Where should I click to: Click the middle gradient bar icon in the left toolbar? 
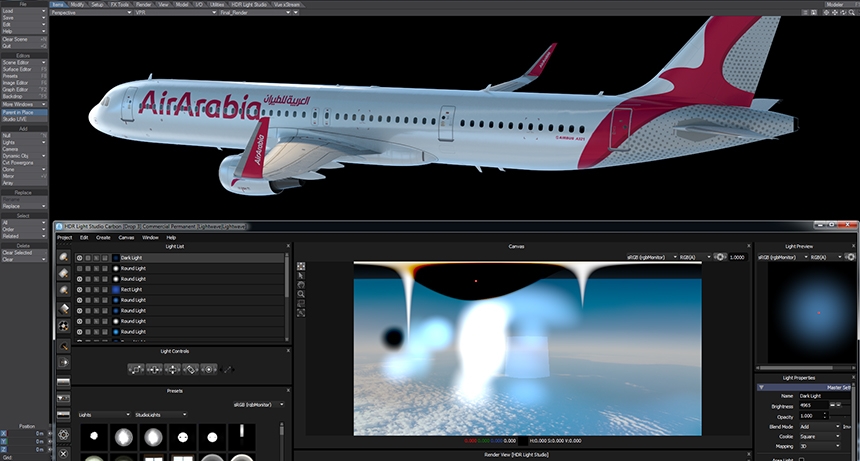pos(64,398)
